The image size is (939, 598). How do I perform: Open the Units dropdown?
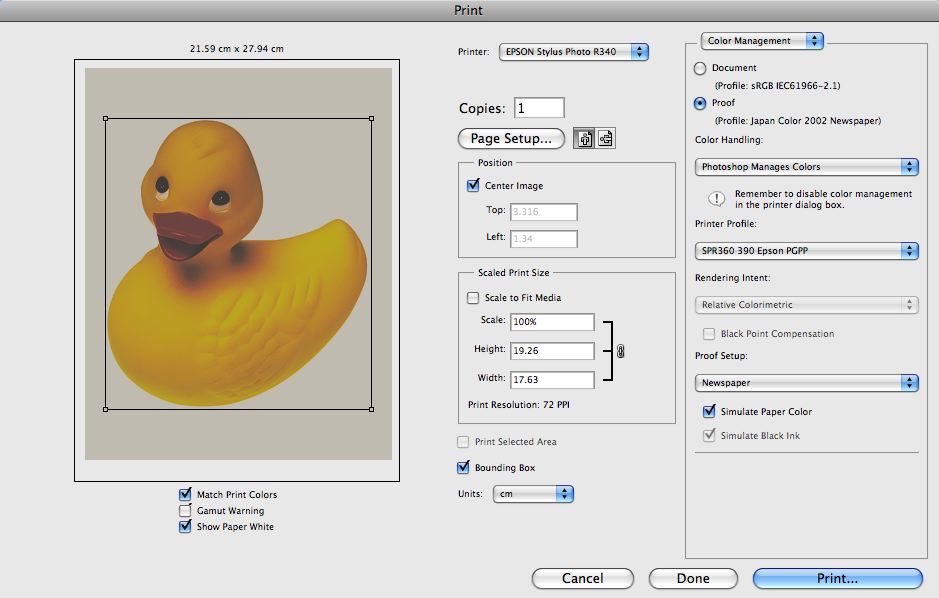pos(533,494)
